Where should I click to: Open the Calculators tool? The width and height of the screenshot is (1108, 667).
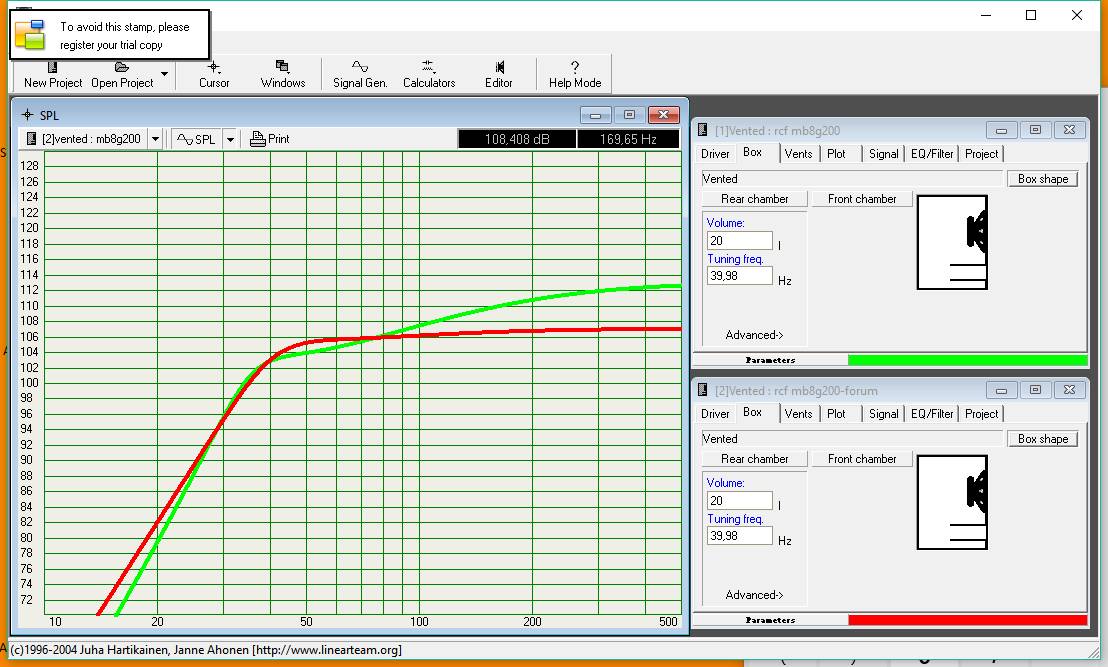429,68
